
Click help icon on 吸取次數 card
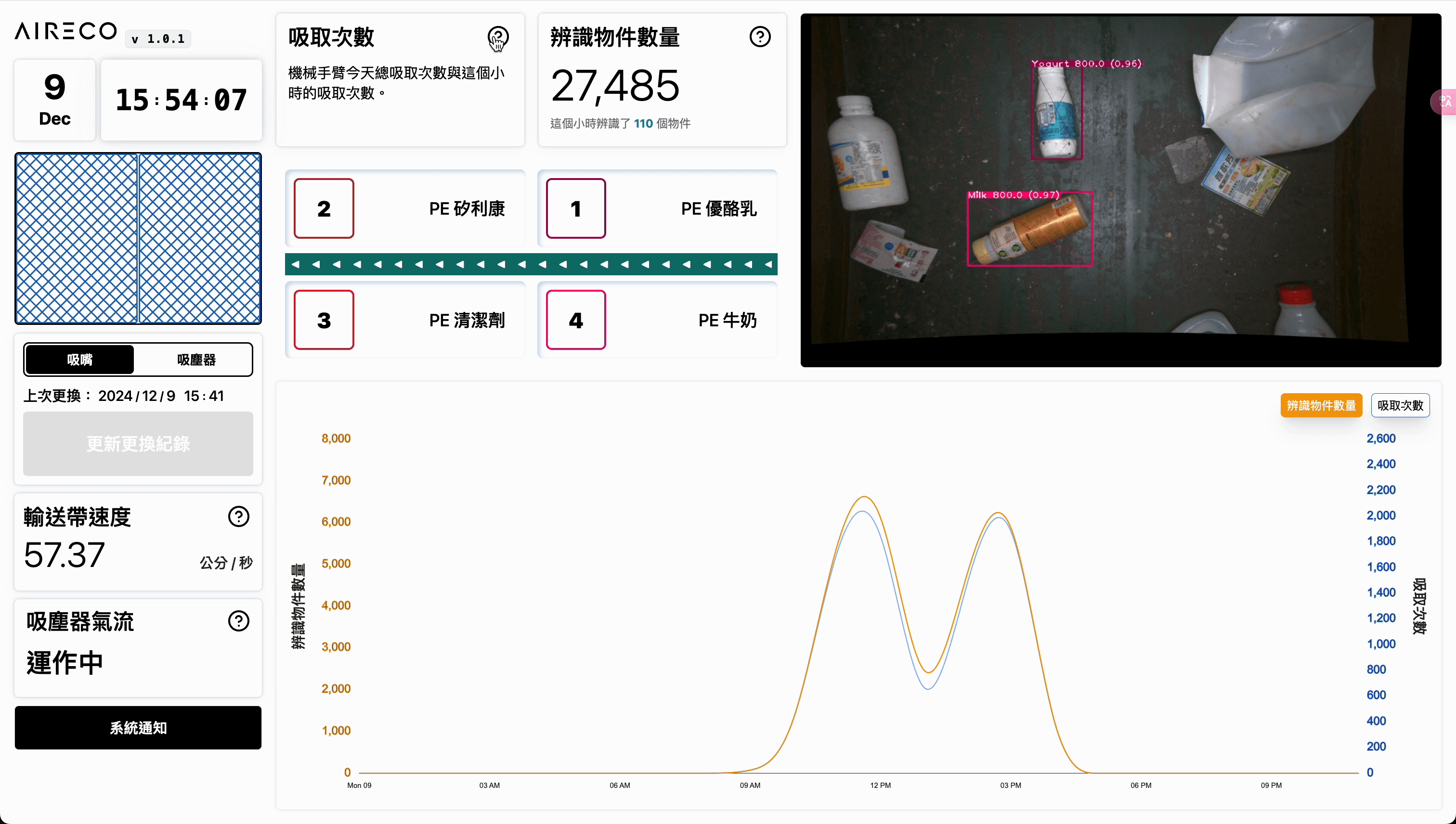pos(497,38)
